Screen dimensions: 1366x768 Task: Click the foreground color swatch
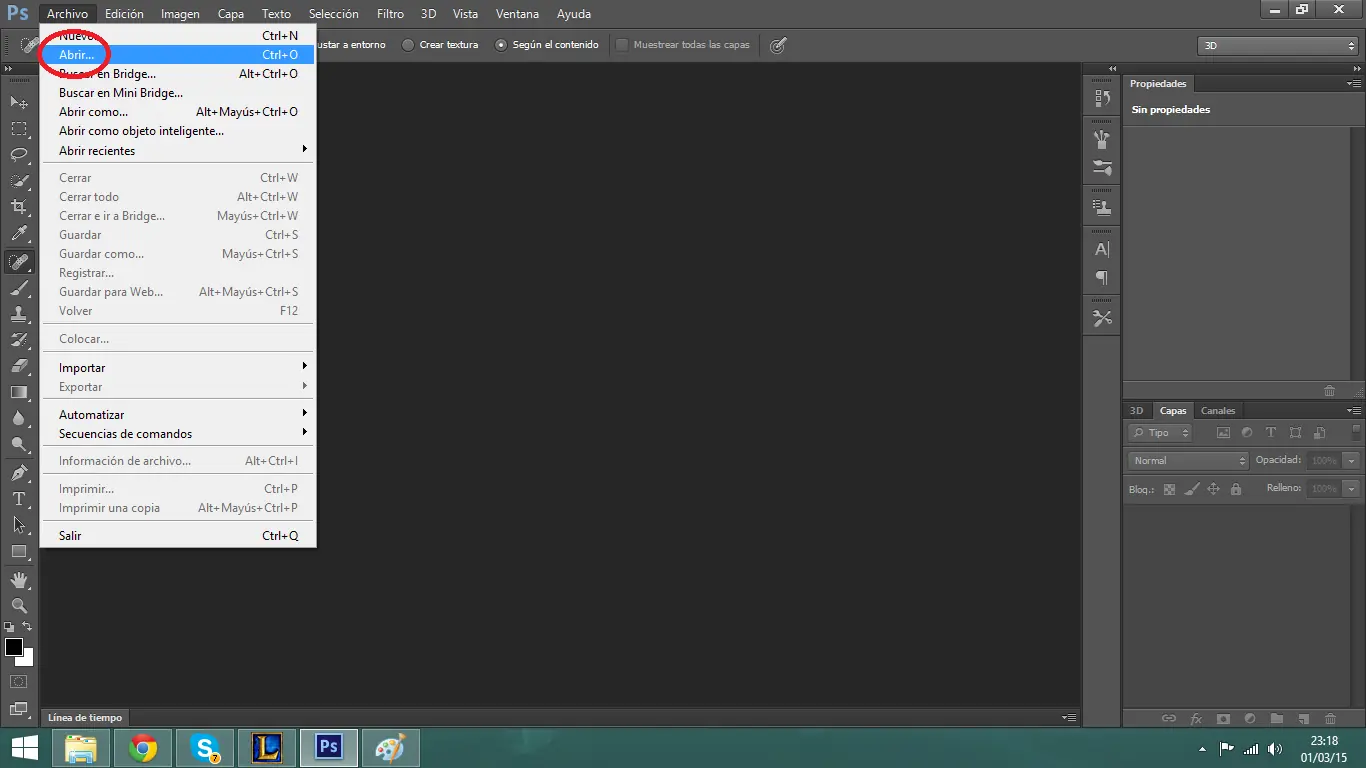coord(14,647)
